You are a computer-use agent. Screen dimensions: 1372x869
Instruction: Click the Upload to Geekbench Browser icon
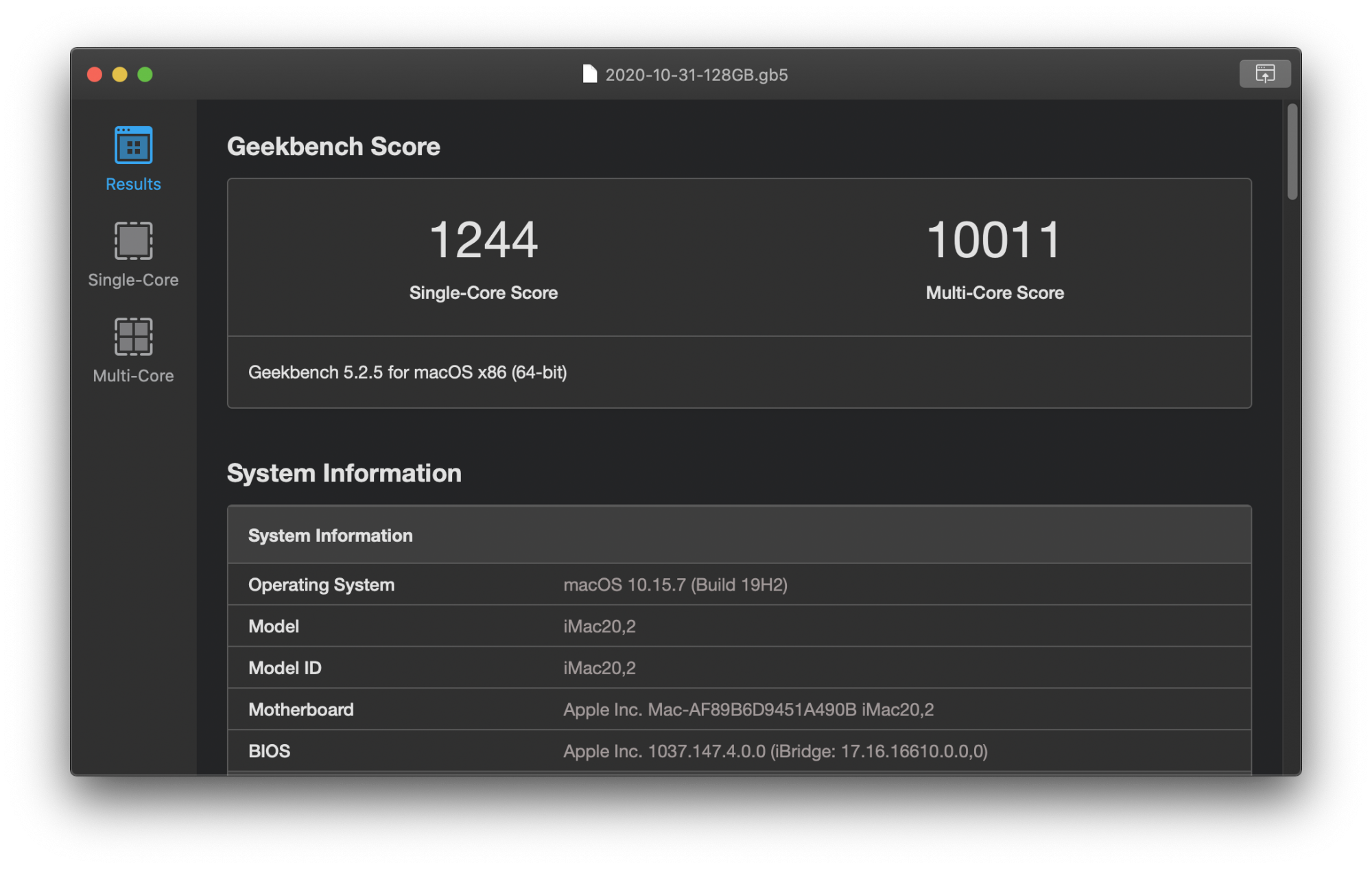pos(1265,73)
